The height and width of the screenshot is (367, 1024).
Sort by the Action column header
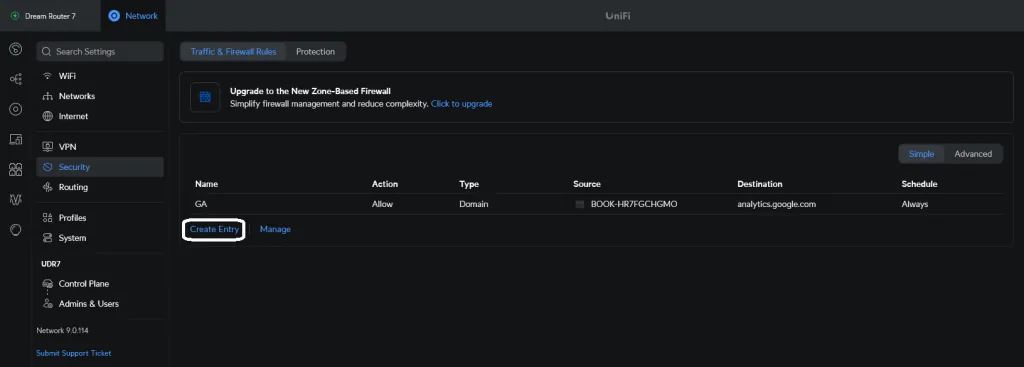[385, 184]
